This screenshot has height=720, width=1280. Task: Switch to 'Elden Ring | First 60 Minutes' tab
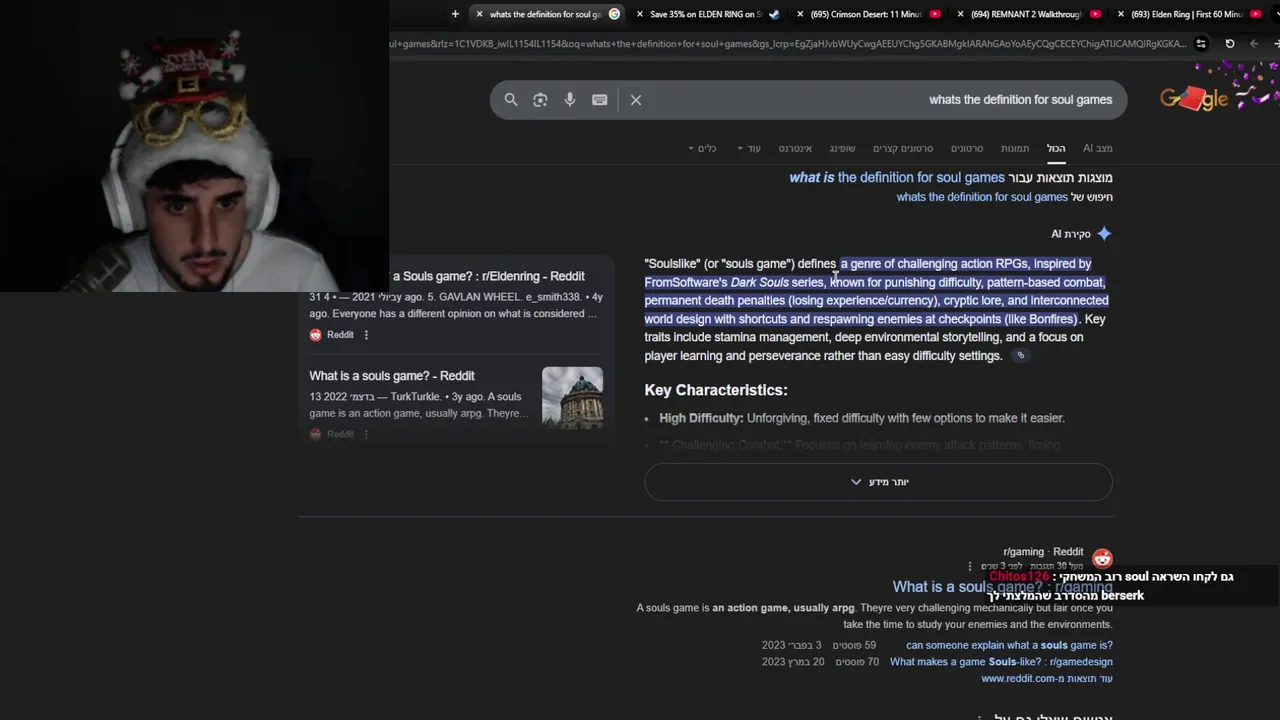pyautogui.click(x=1188, y=14)
